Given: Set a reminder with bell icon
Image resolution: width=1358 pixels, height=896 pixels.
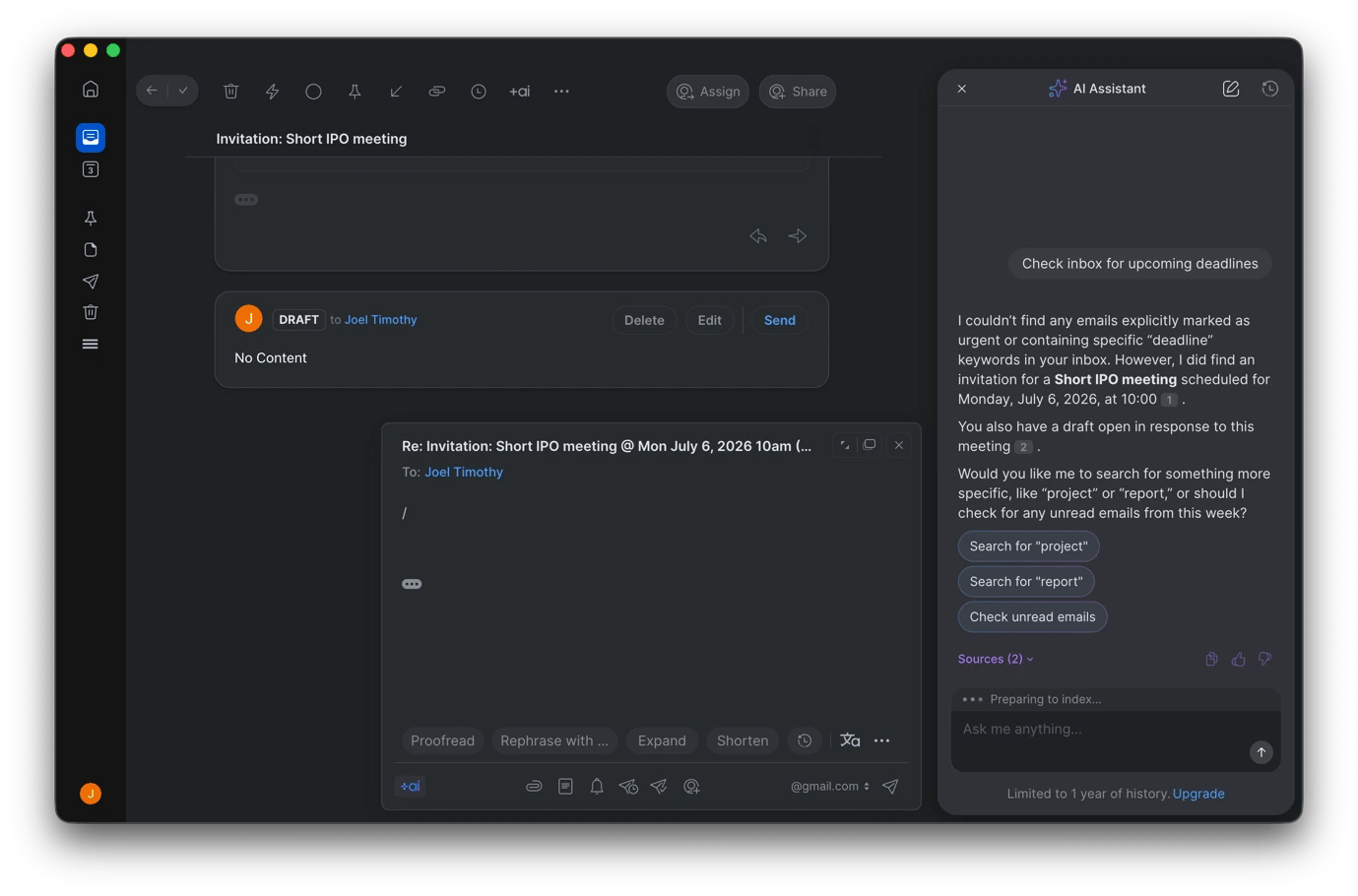Looking at the screenshot, I should 597,787.
